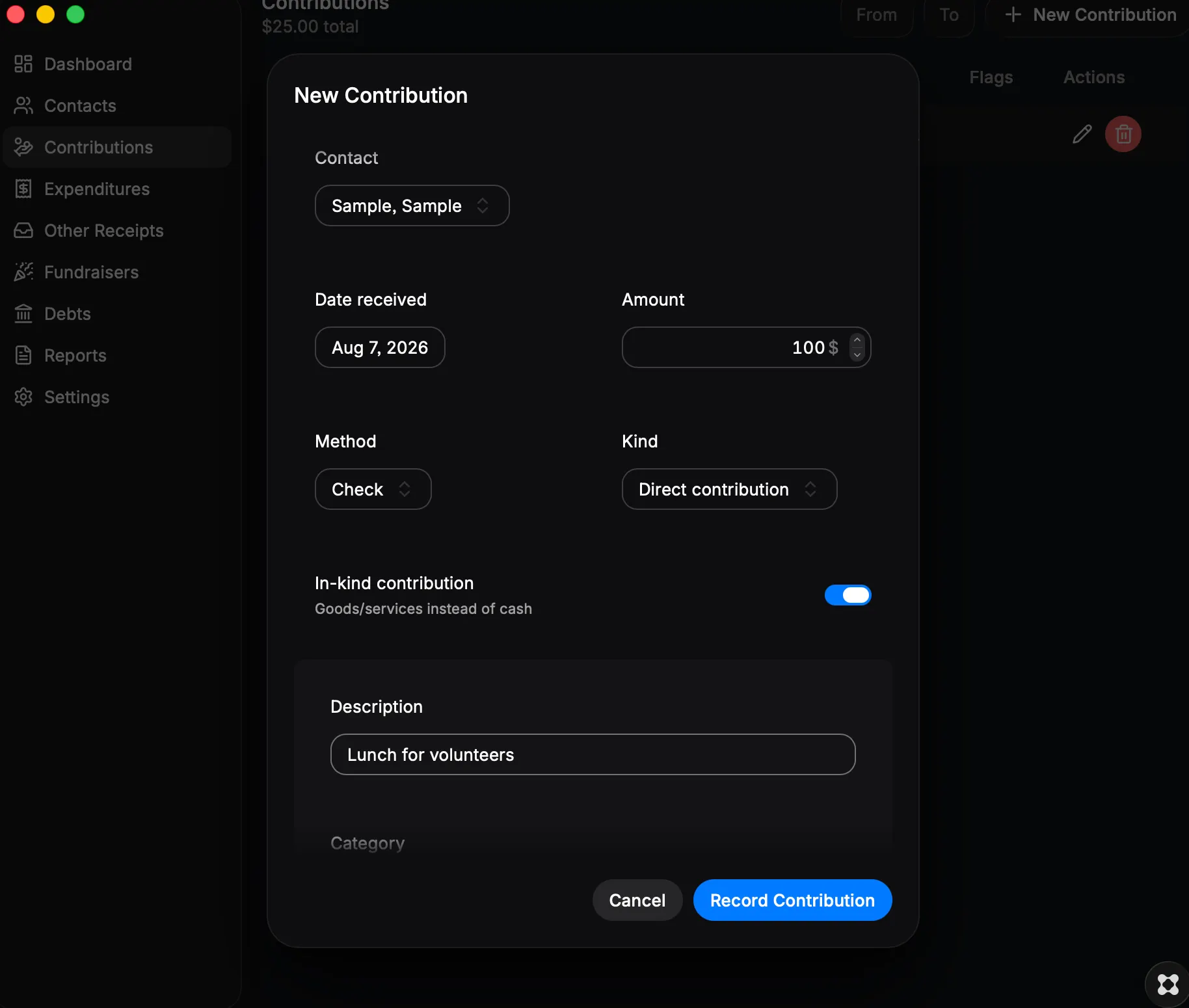Click the Expenditures receipt icon
Image resolution: width=1189 pixels, height=1008 pixels.
tap(23, 189)
